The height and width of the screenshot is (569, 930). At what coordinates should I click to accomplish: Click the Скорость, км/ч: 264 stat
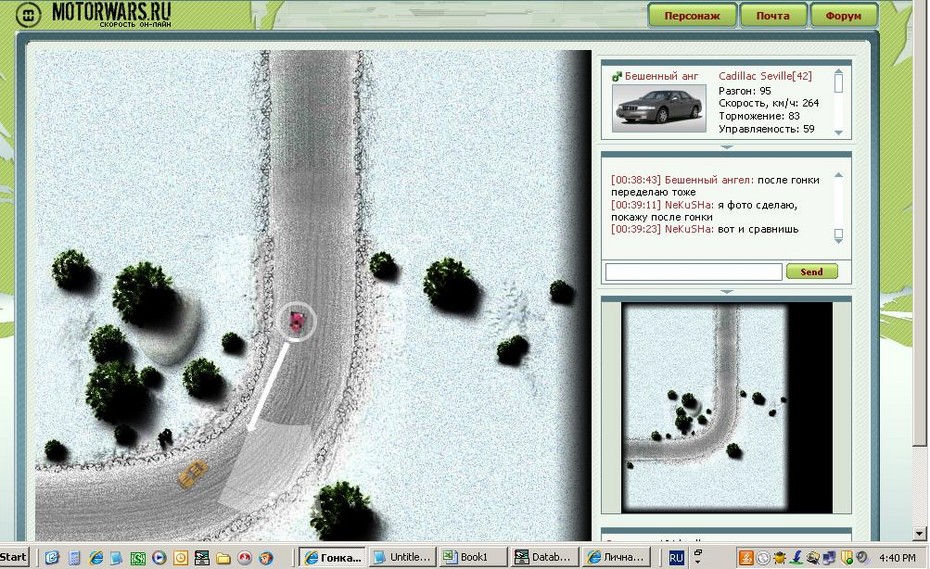coord(769,103)
